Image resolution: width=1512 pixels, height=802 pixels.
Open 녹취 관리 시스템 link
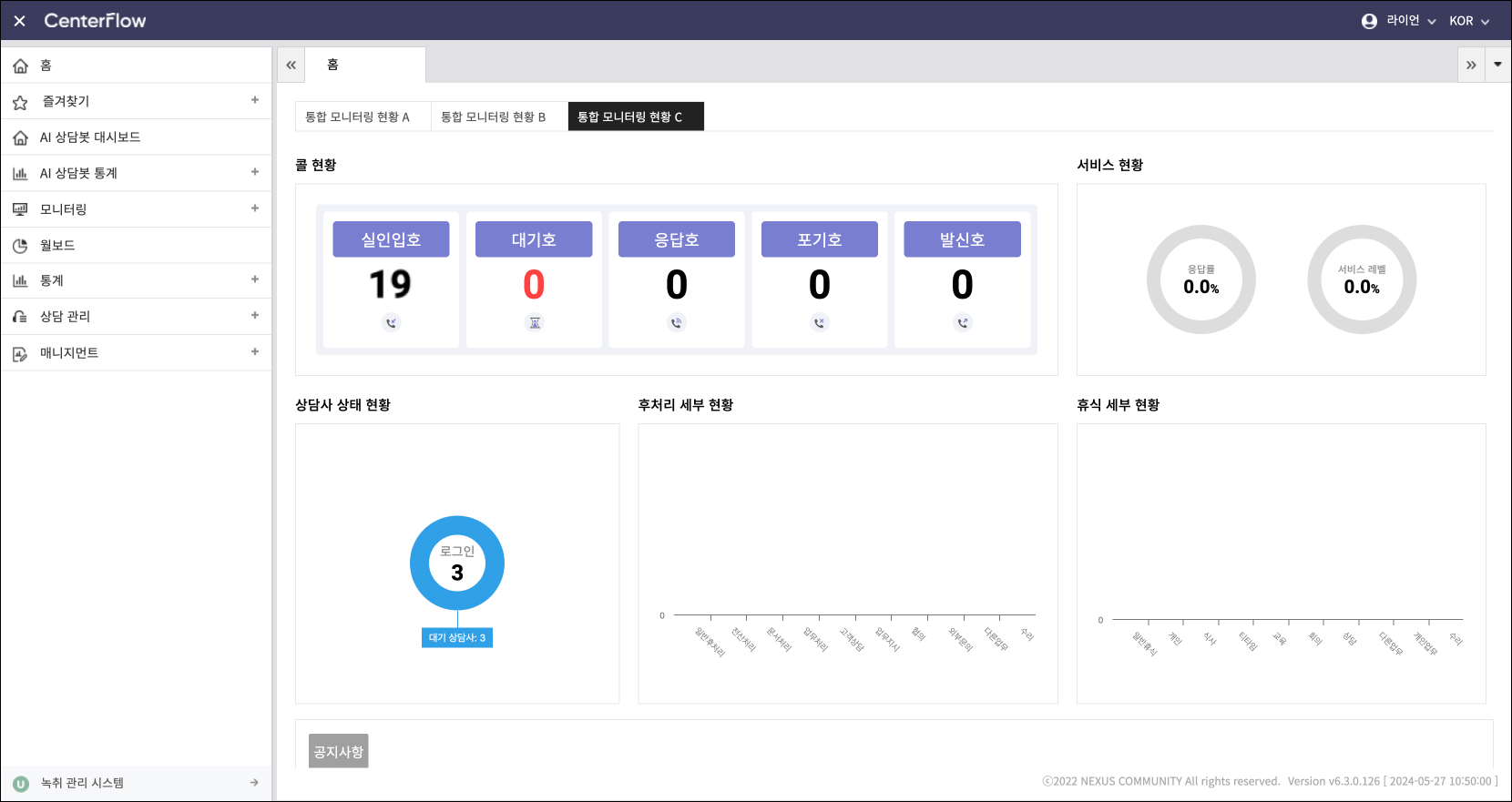point(82,783)
